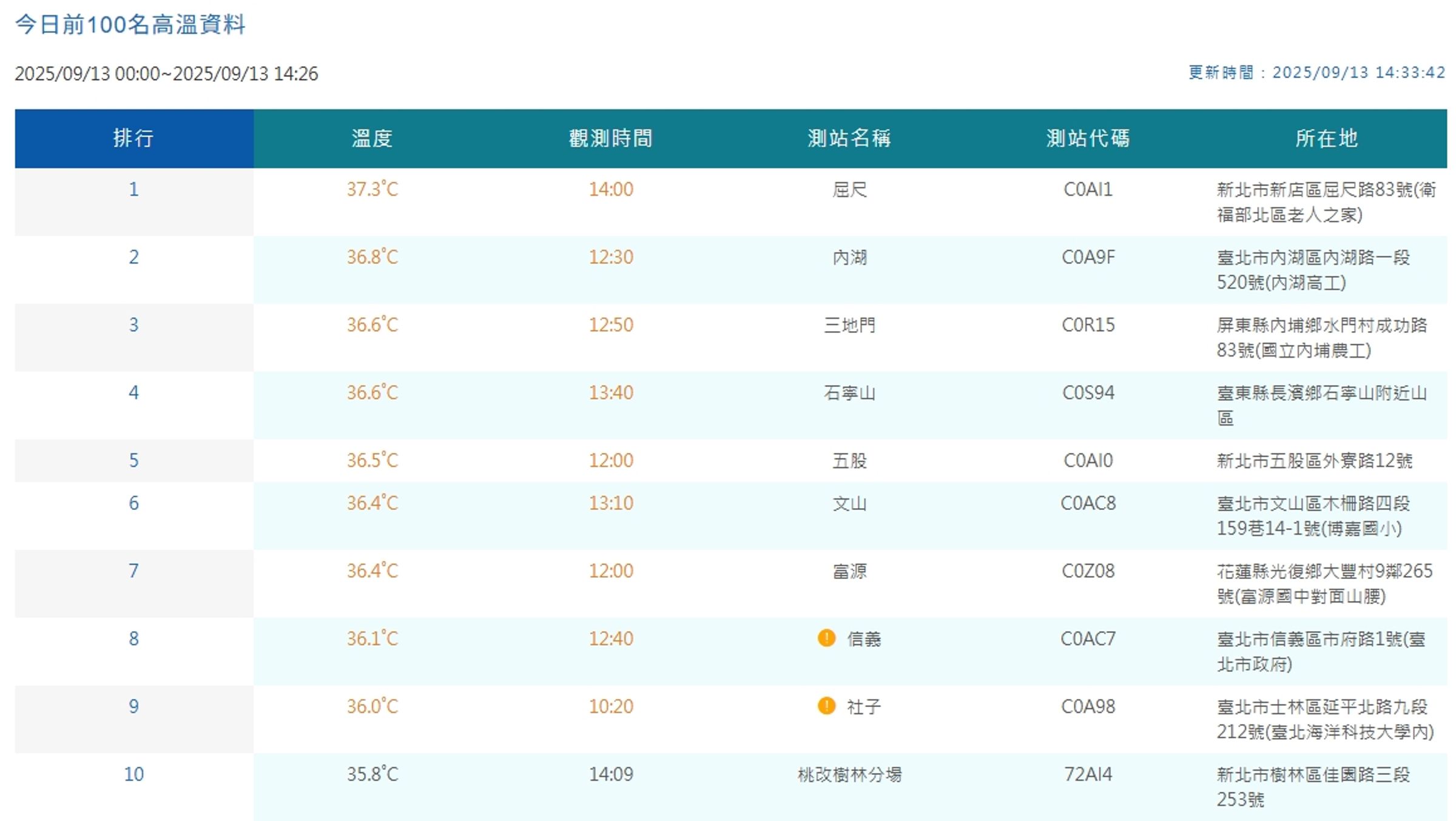Click the 更新時間 timestamp text
1456x821 pixels.
click(x=1317, y=73)
